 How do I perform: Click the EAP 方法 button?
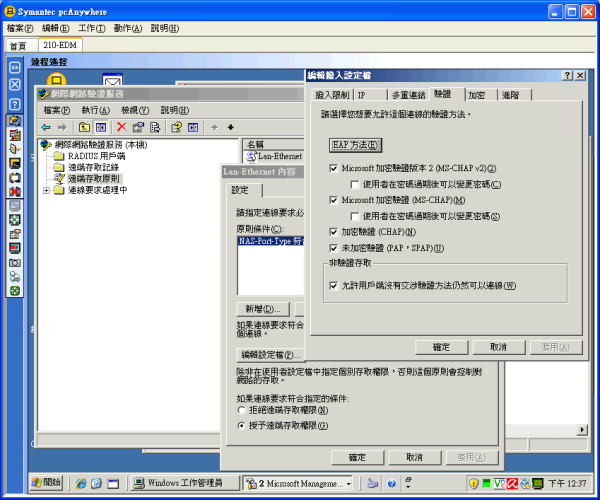coord(355,145)
